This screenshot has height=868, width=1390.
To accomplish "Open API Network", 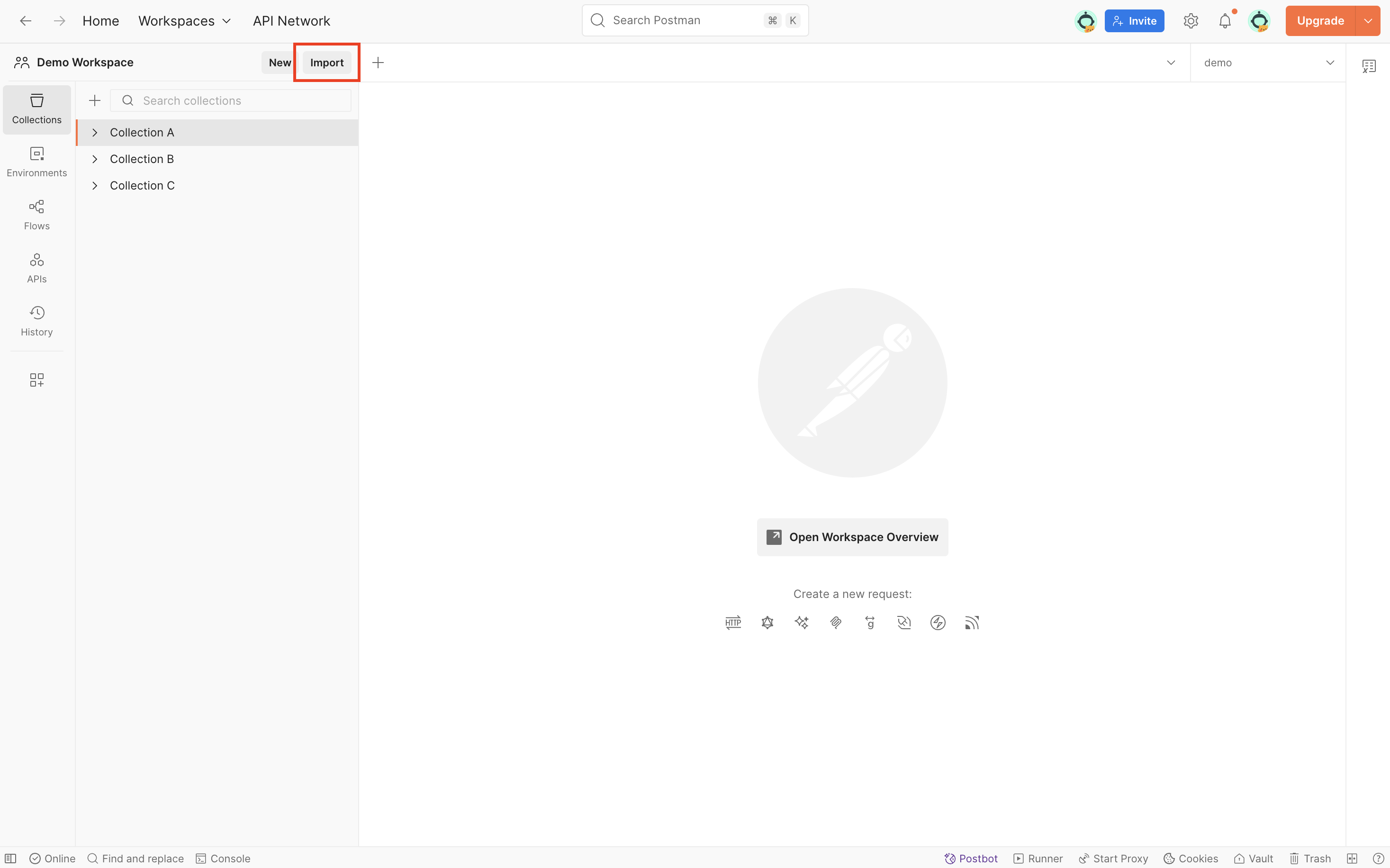I will coord(291,21).
